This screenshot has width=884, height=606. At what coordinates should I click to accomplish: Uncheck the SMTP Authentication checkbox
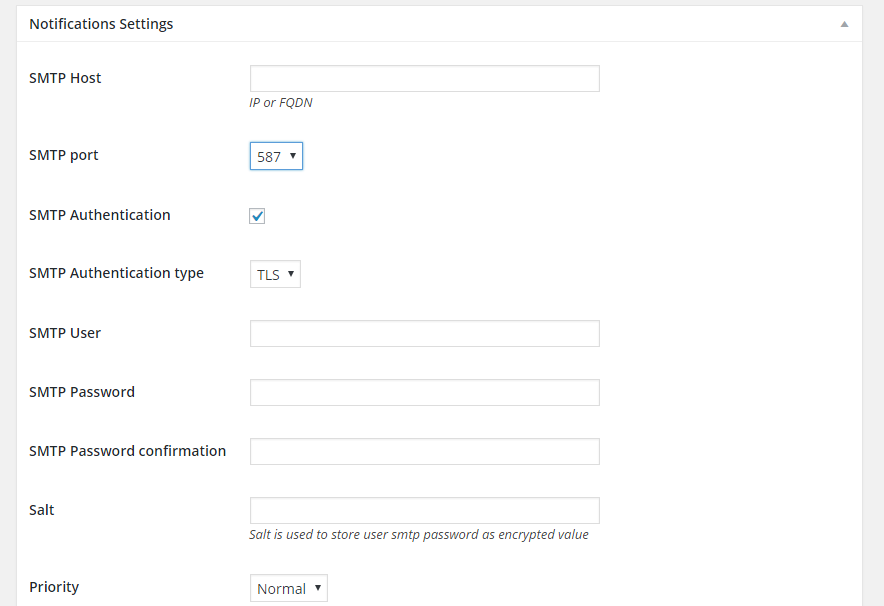[x=257, y=215]
